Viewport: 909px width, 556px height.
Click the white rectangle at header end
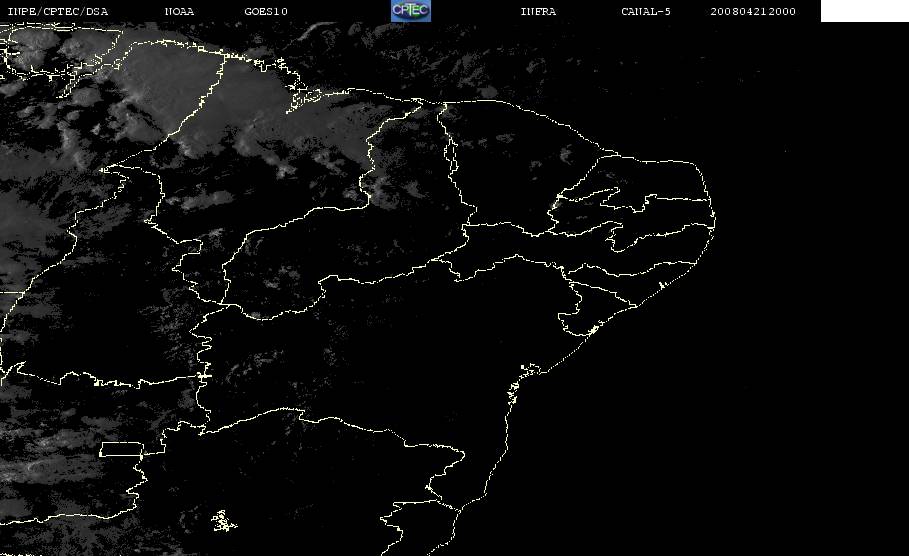click(865, 11)
